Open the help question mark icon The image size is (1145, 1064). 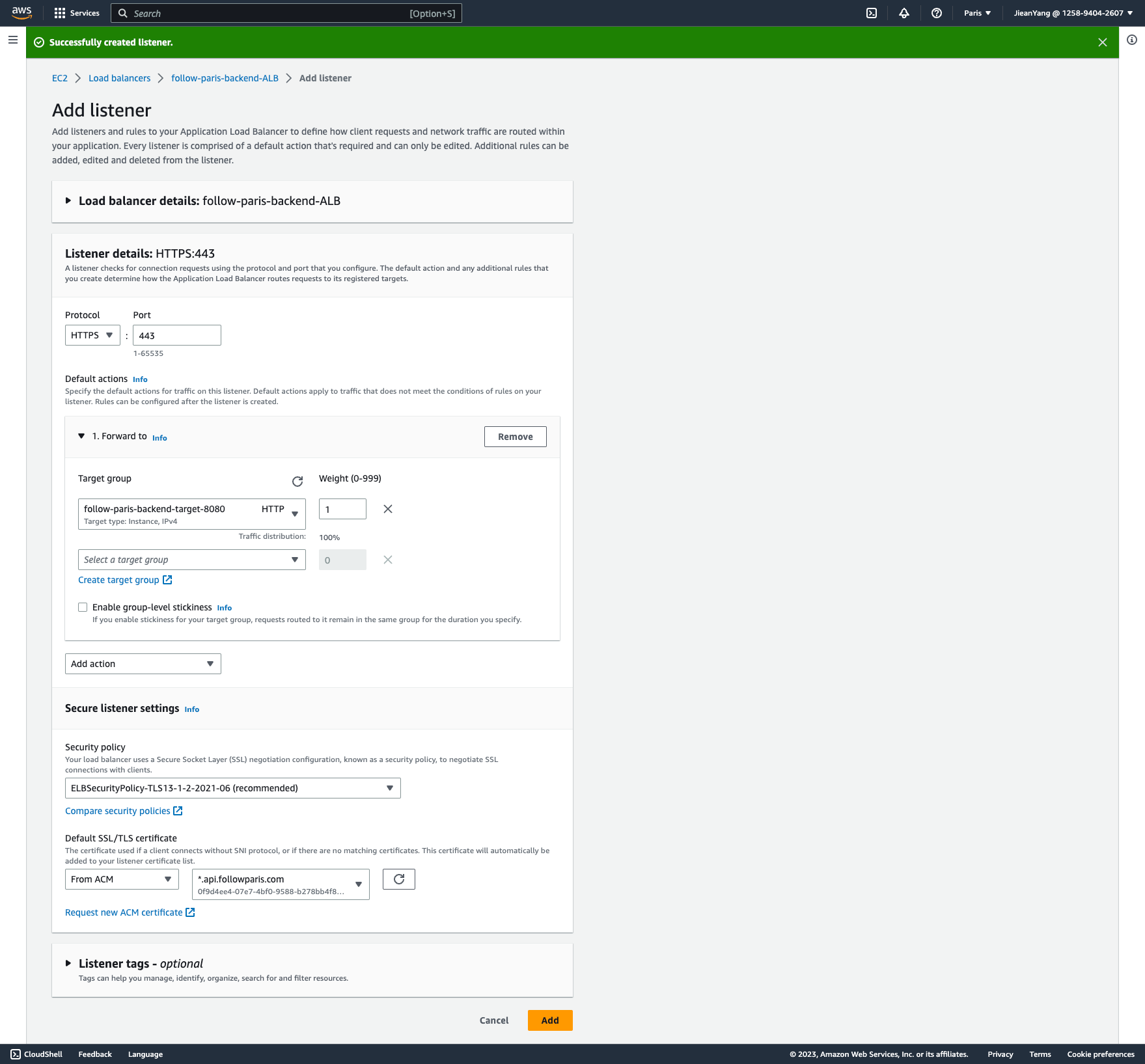[x=937, y=13]
